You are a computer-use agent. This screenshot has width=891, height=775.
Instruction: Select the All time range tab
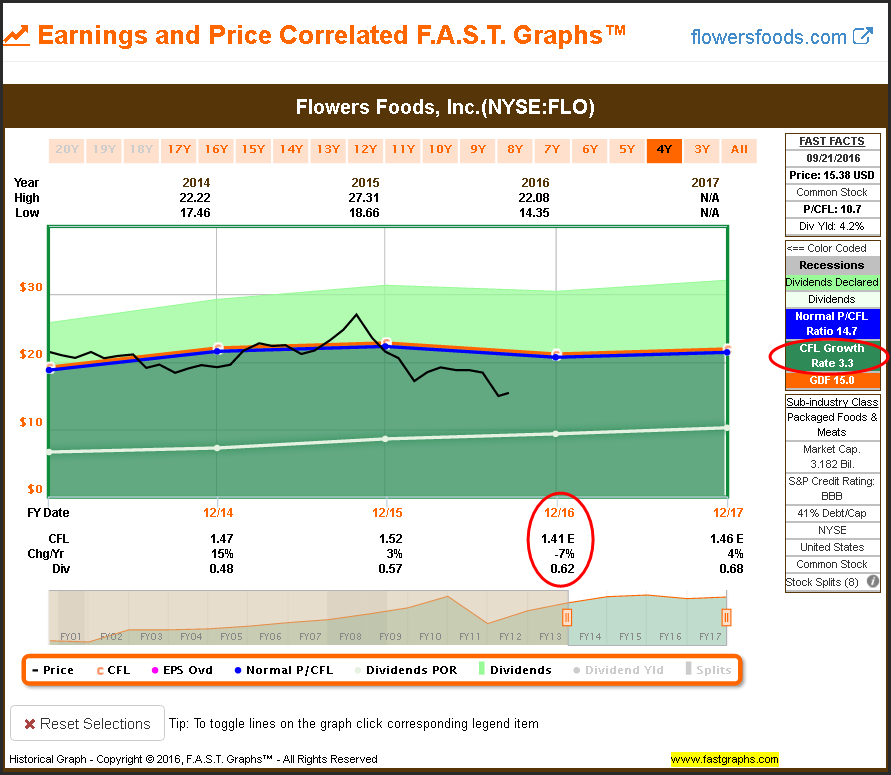[x=739, y=150]
